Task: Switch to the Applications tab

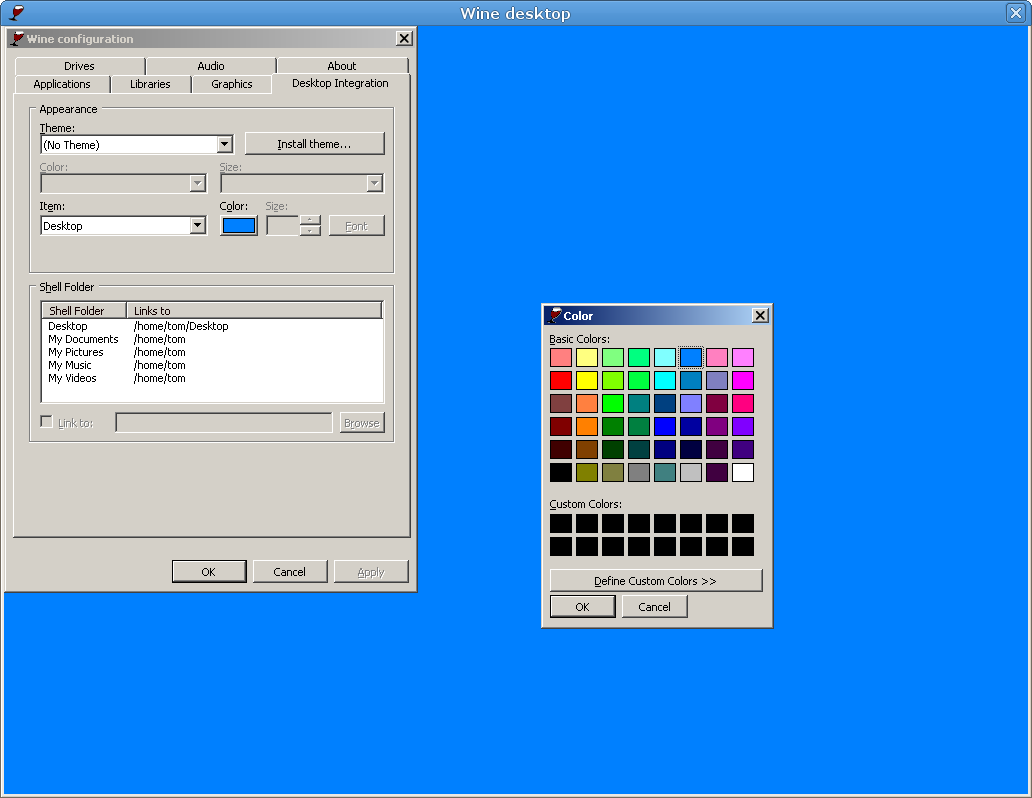Action: [62, 84]
